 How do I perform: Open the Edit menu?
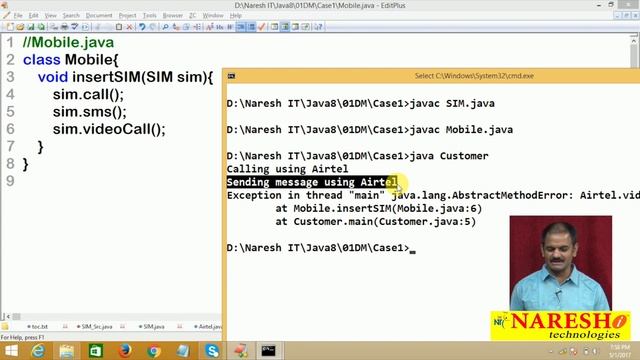pos(33,16)
